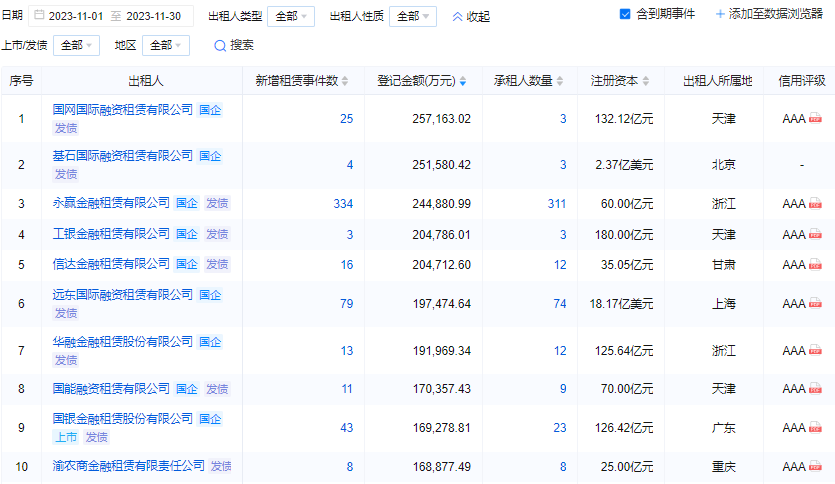Open the 地区 dropdown
835x484 pixels.
click(x=166, y=46)
